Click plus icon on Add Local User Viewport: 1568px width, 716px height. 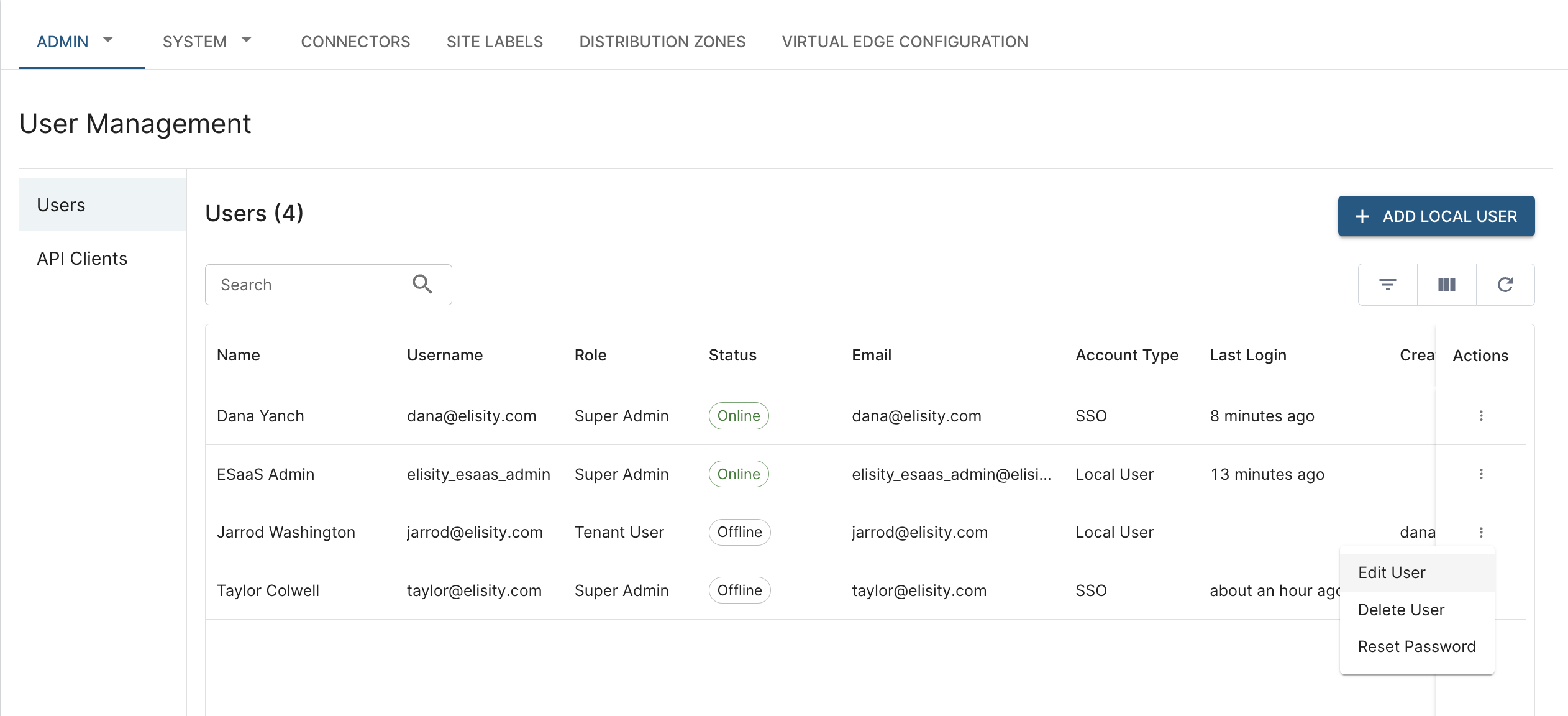click(1362, 216)
